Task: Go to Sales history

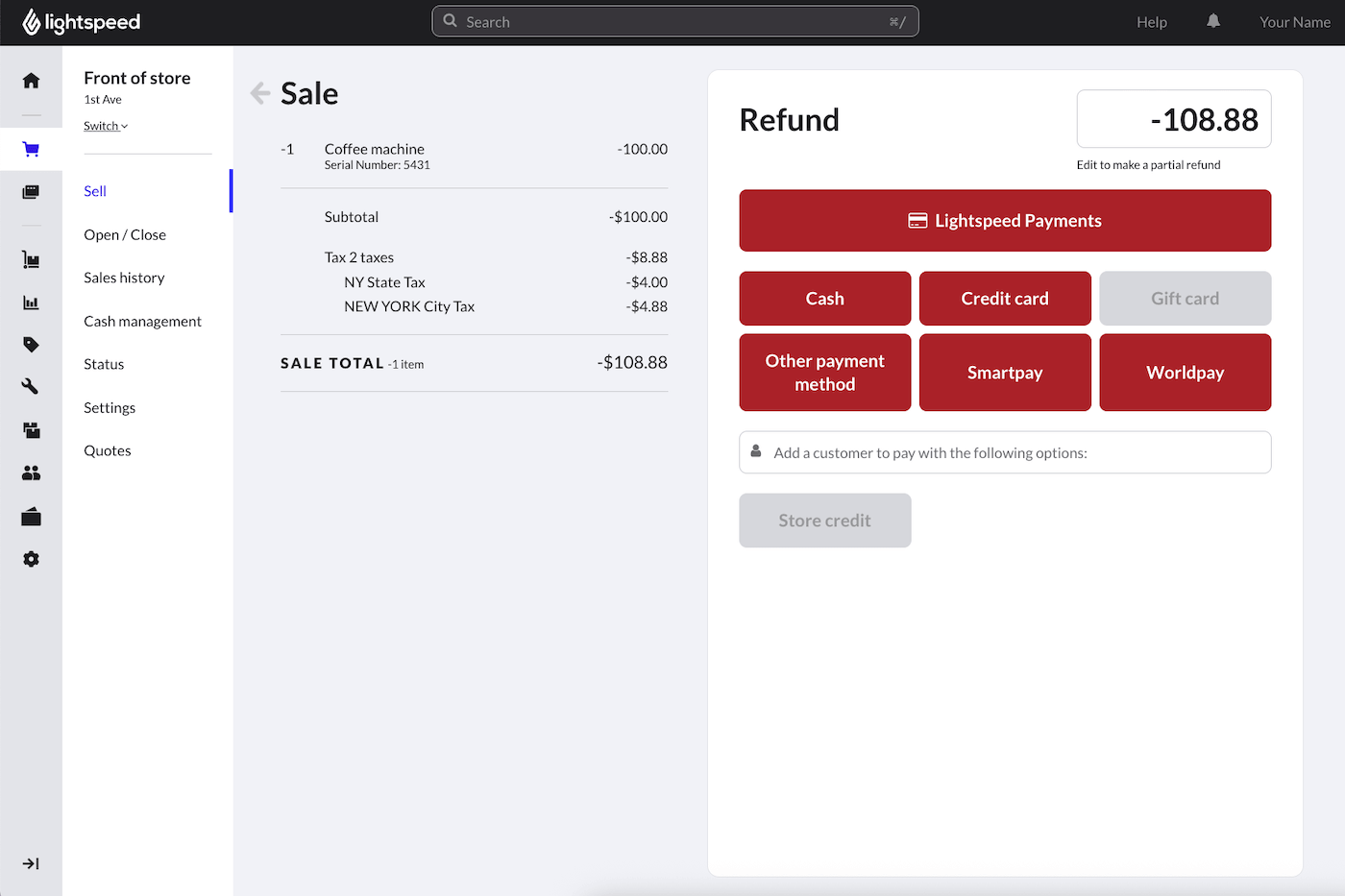Action: click(124, 278)
